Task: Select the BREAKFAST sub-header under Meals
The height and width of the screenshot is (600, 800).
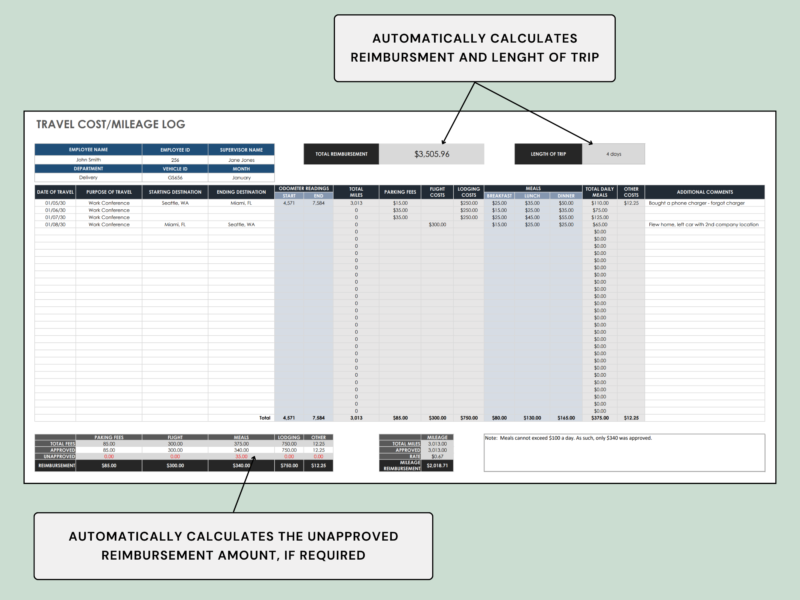Action: 499,196
